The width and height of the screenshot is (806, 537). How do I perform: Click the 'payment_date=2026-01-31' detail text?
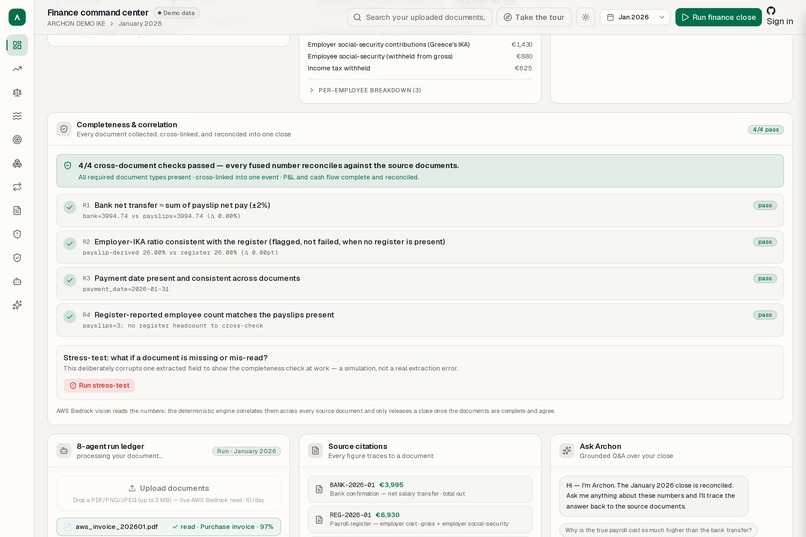point(125,289)
